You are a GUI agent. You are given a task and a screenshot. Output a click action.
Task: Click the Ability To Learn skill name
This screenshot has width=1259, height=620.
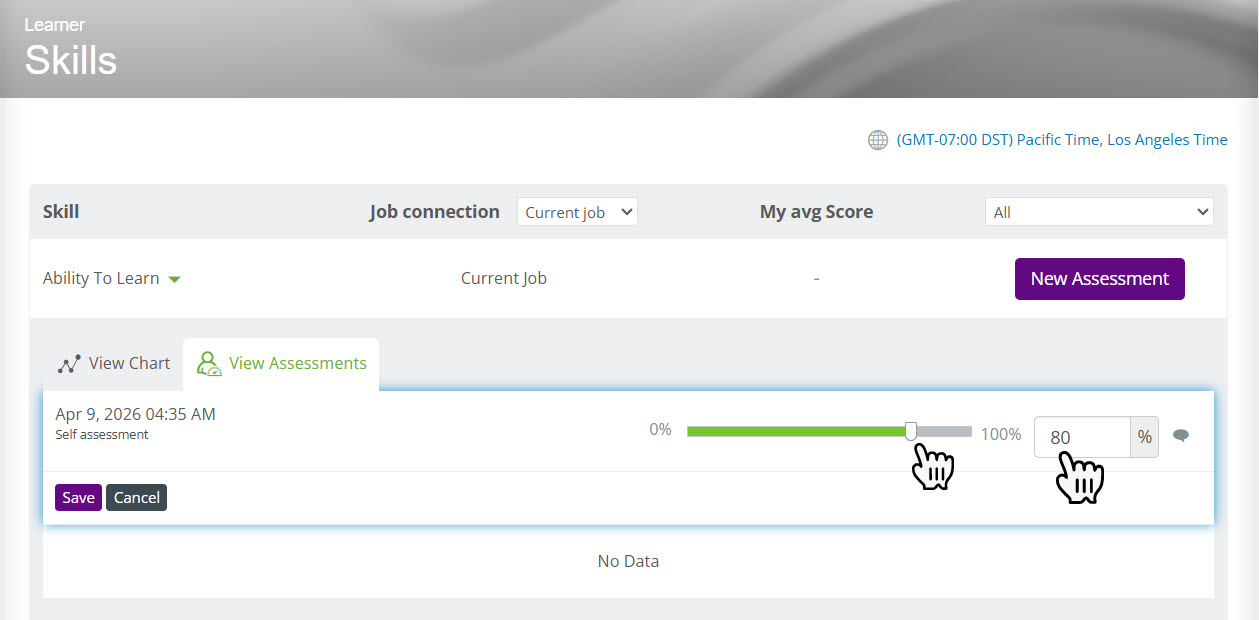(x=101, y=279)
